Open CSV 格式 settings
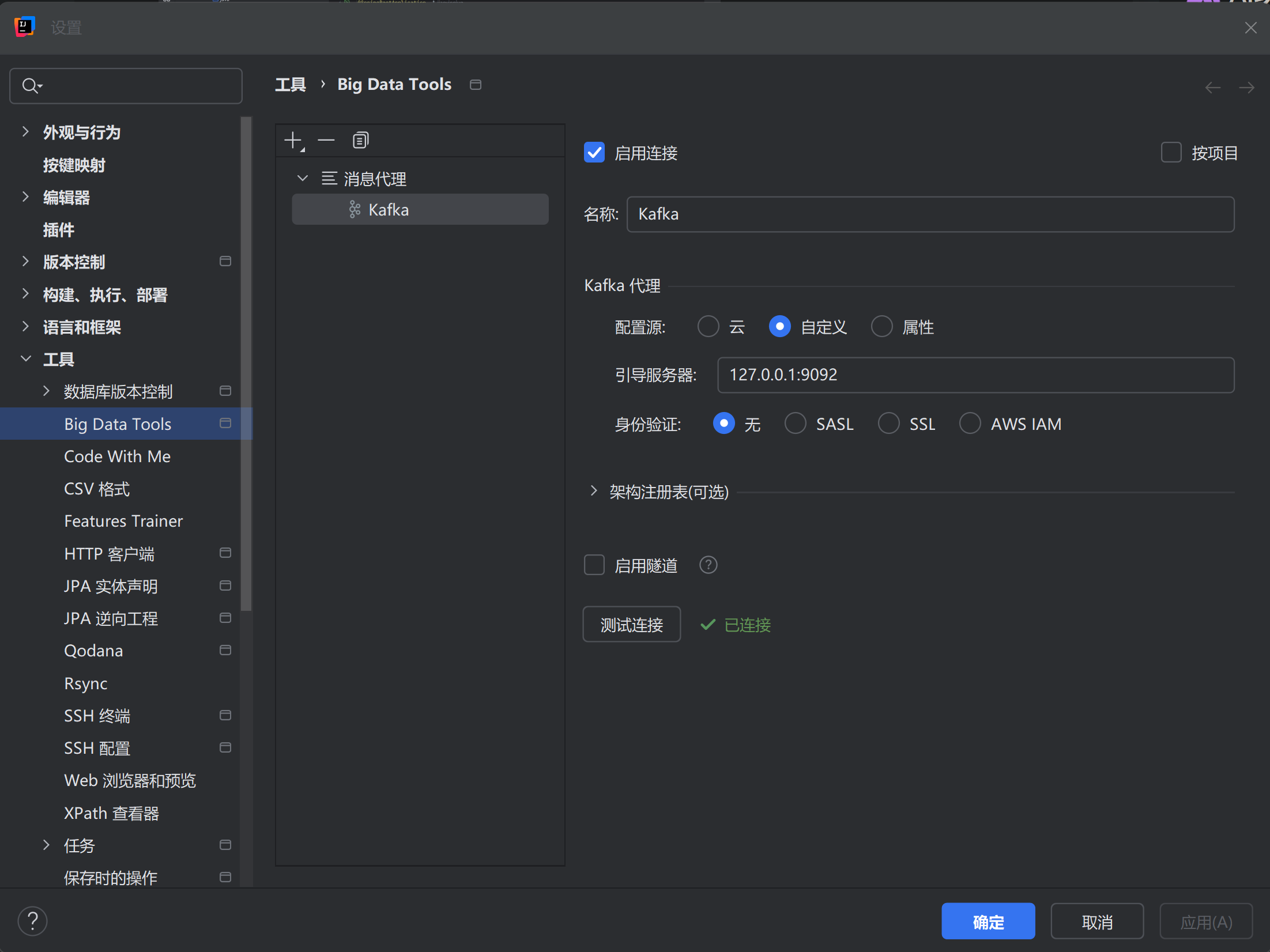The height and width of the screenshot is (952, 1270). (96, 489)
